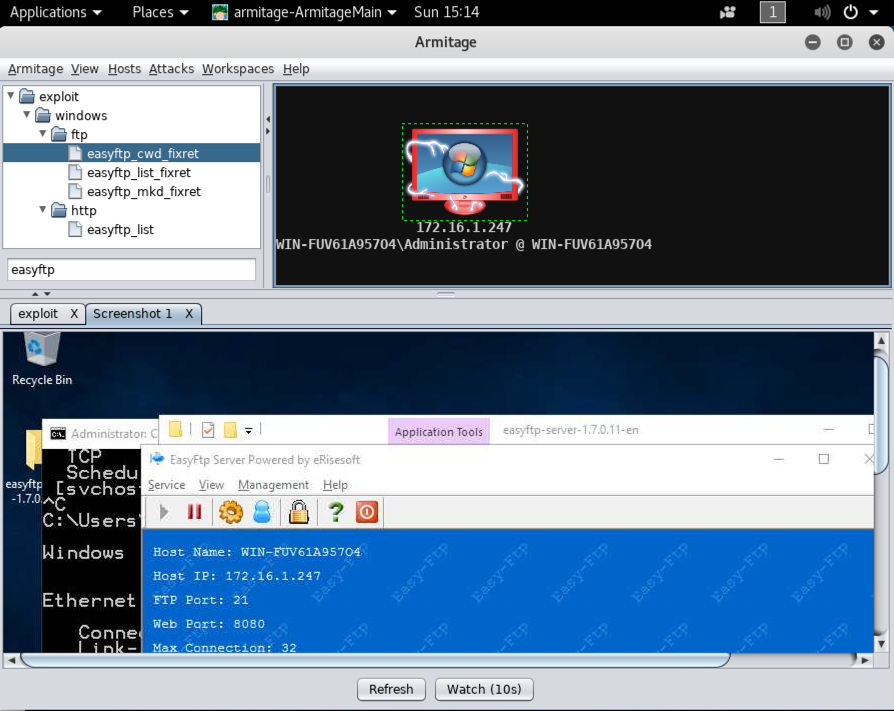
Task: Open the View menu in Armitage
Action: click(x=84, y=69)
